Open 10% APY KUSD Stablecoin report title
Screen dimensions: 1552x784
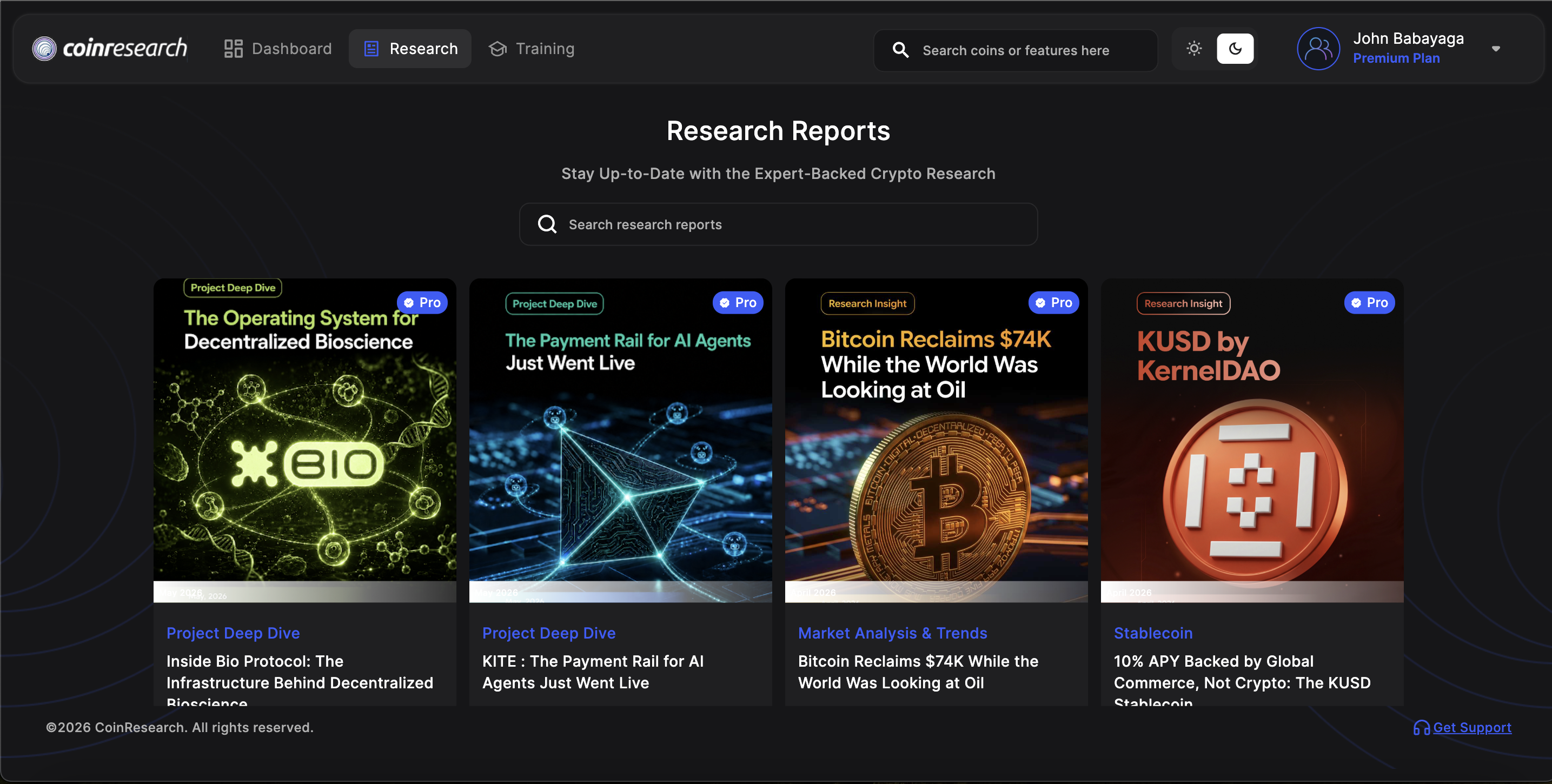pos(1242,682)
